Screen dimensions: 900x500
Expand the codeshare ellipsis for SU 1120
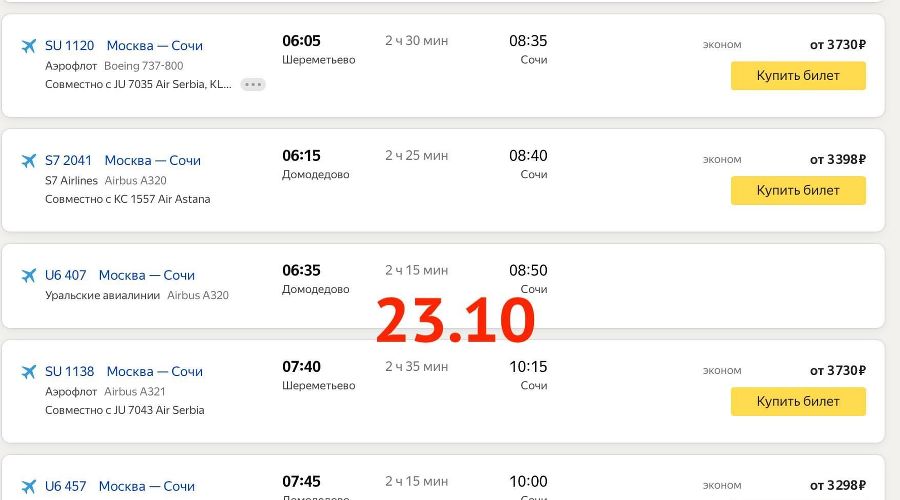pos(253,85)
